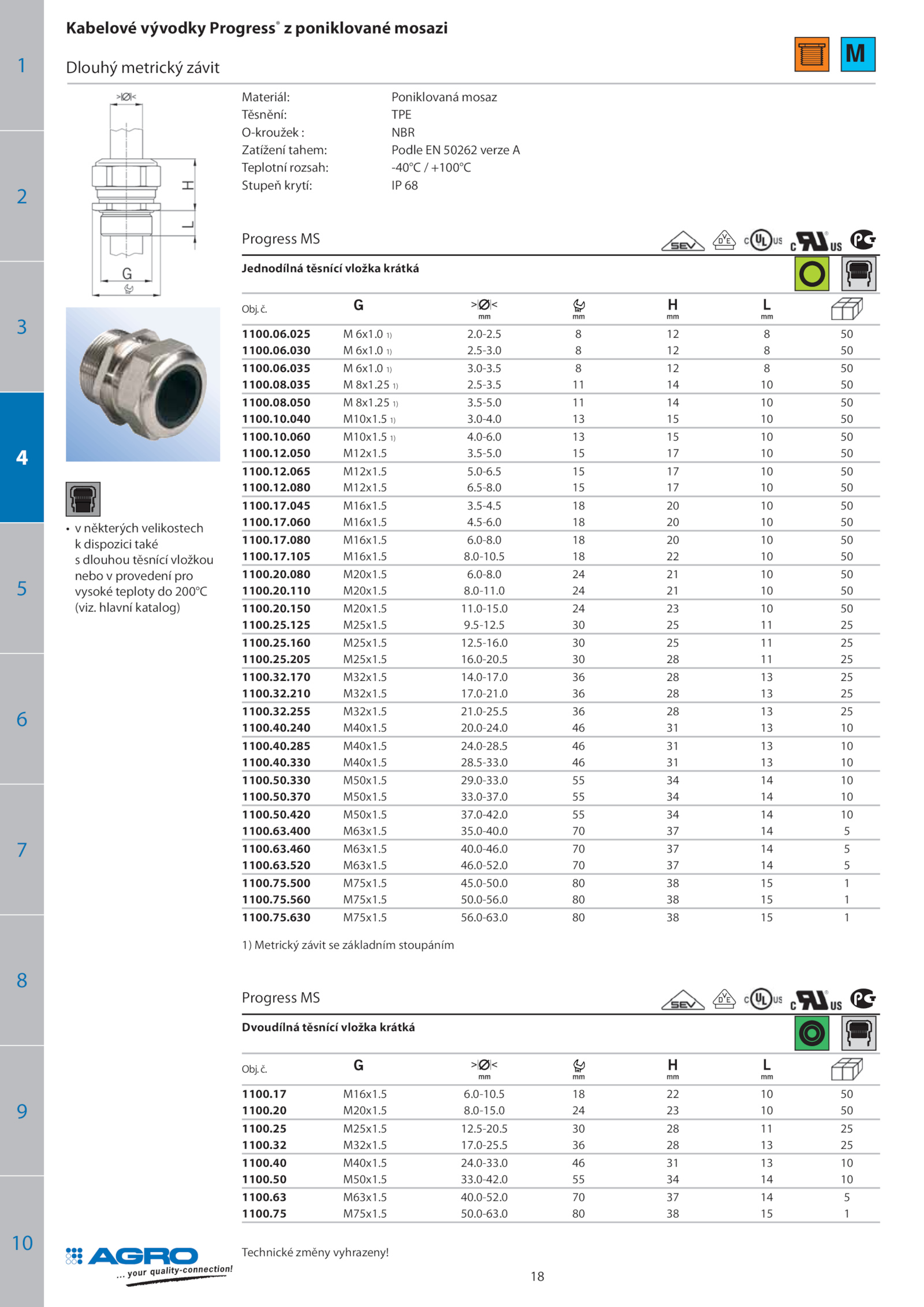Go to side tab 7
Viewport: 924px width, 1307px height.
[x=22, y=850]
